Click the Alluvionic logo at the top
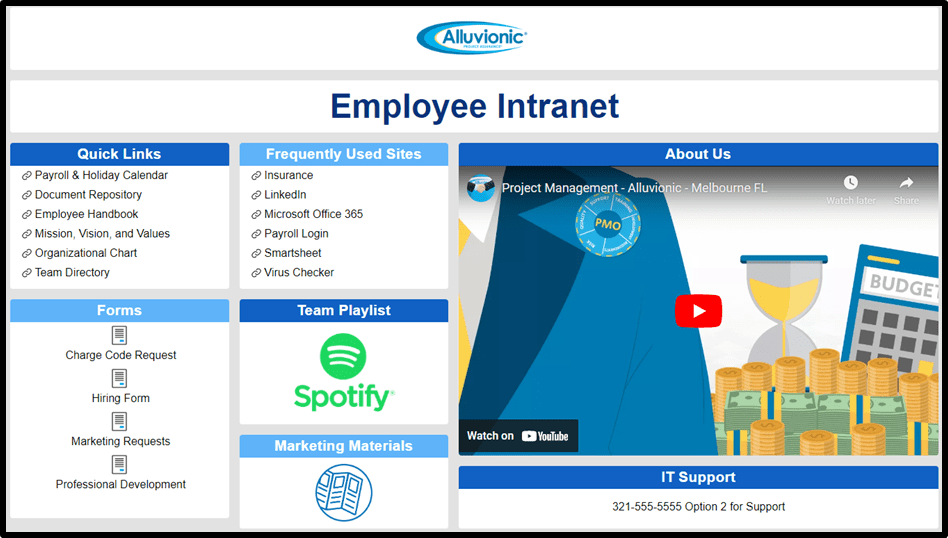The image size is (948, 538). pos(472,37)
